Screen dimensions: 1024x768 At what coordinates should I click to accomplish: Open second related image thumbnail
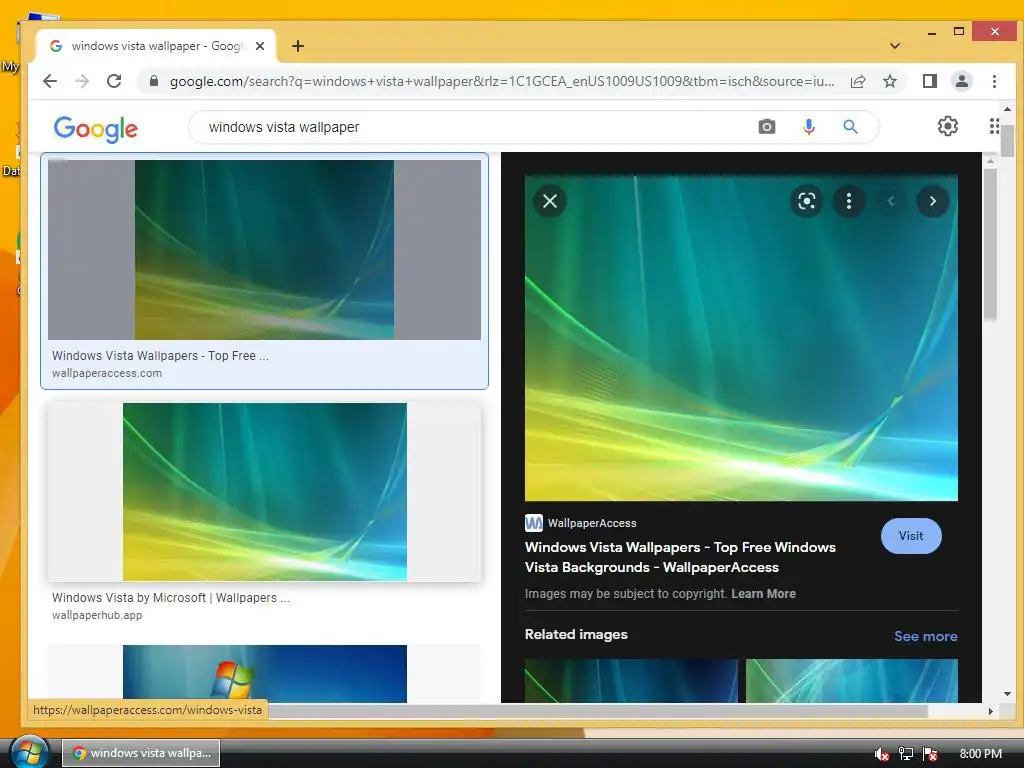pos(852,680)
